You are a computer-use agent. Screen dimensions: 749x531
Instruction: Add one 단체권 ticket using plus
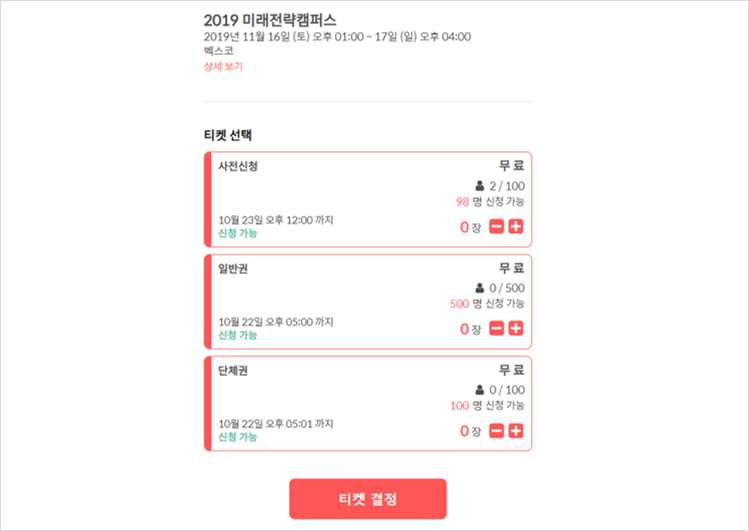point(516,431)
